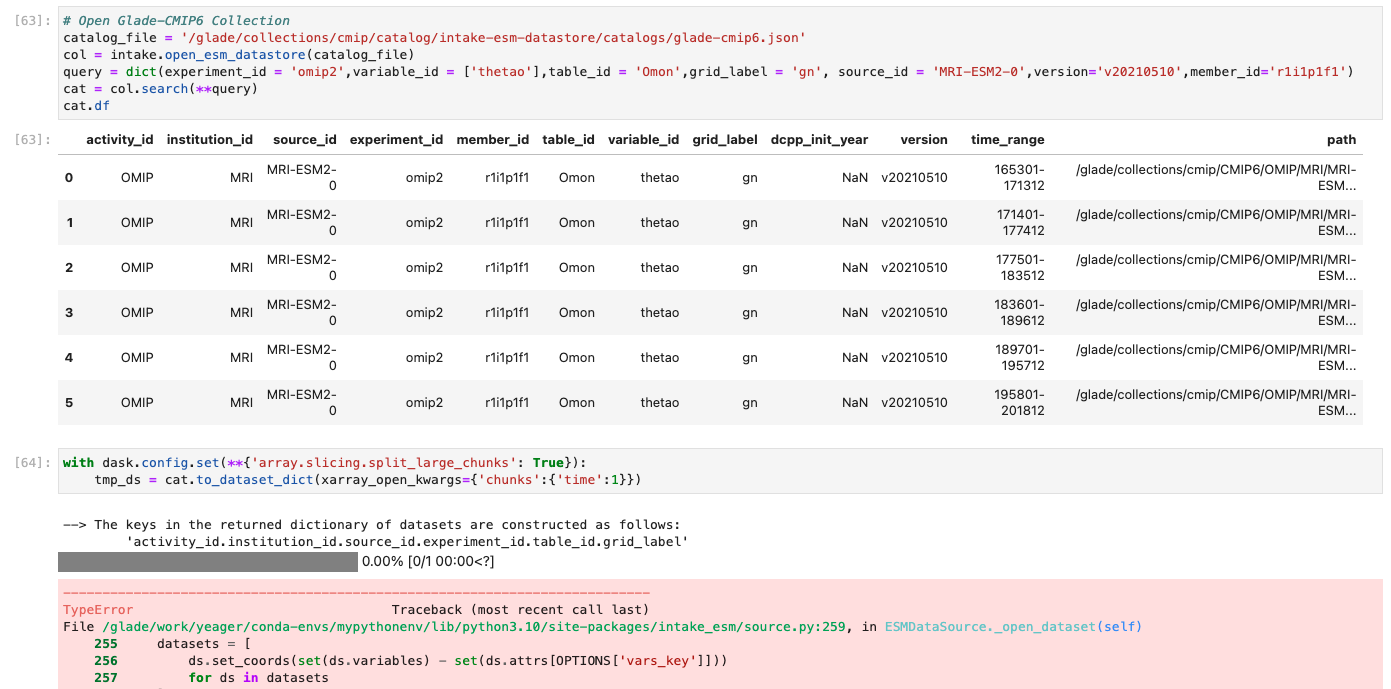Click time range 177501-183512 cell
The height and width of the screenshot is (689, 1391).
tap(1019, 267)
